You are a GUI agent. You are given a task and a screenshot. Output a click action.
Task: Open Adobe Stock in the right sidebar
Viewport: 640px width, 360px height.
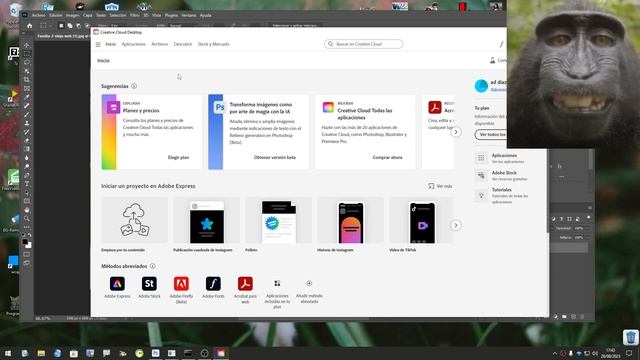[504, 176]
